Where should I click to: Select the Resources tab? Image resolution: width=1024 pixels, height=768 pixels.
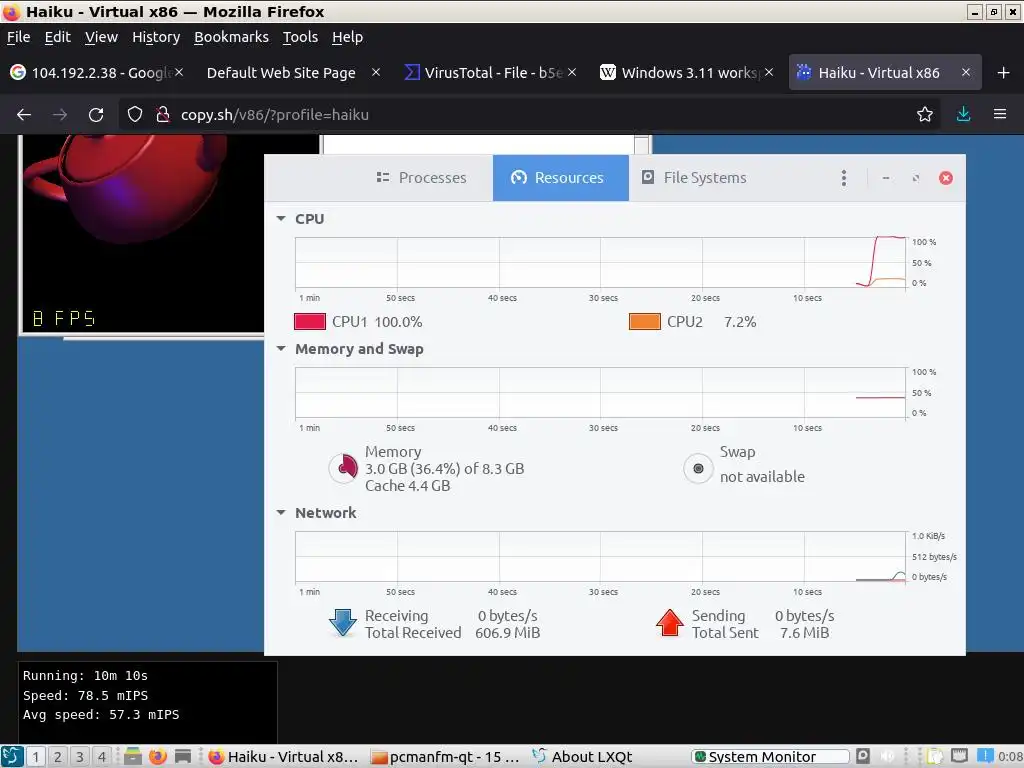(x=560, y=178)
